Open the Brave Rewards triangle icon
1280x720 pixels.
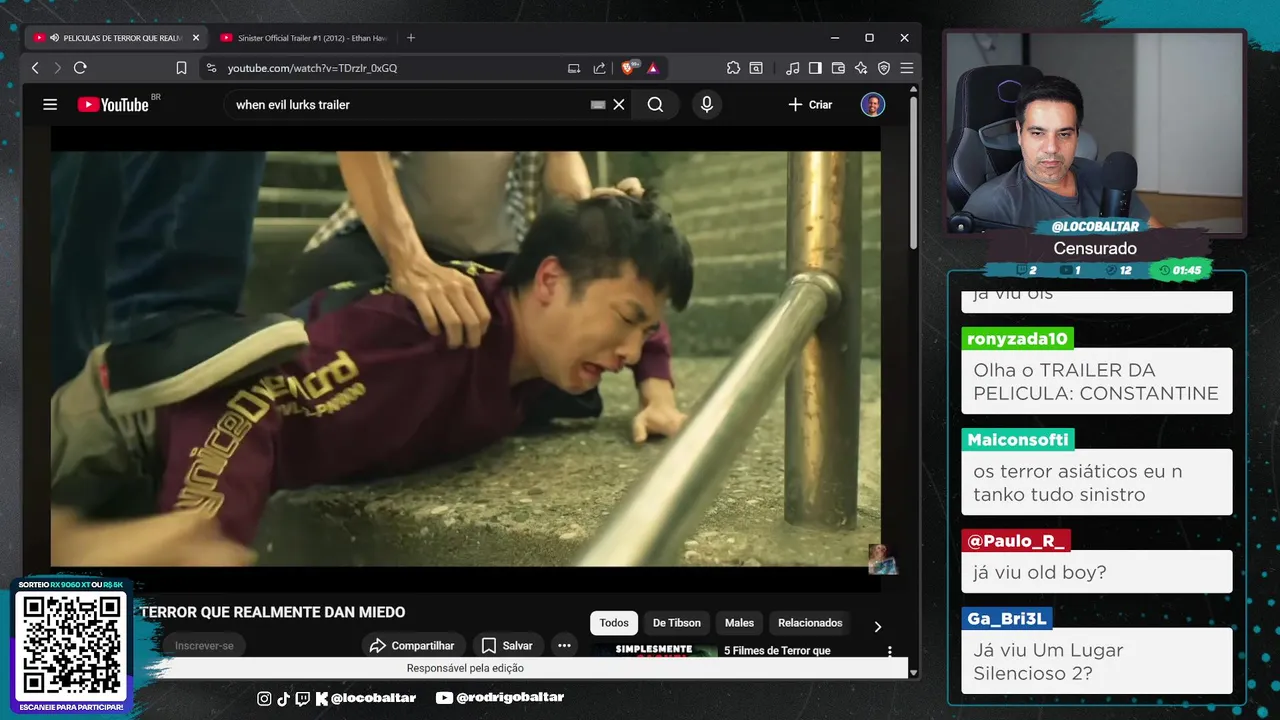652,68
